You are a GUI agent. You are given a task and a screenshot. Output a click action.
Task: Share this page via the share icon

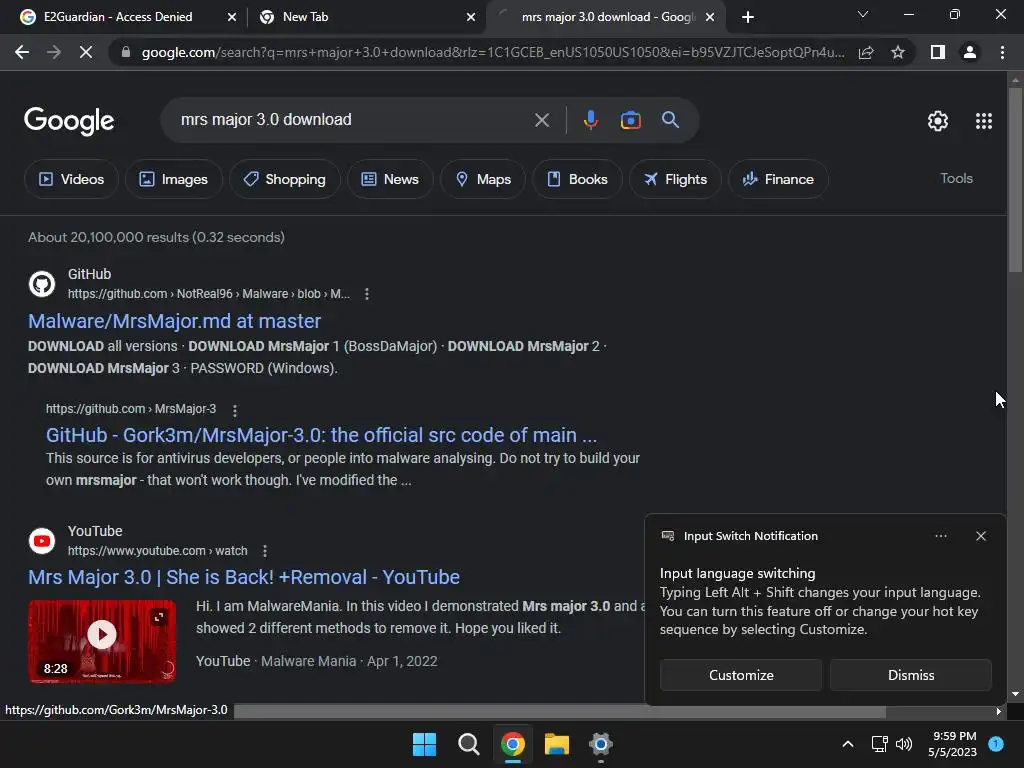click(866, 52)
